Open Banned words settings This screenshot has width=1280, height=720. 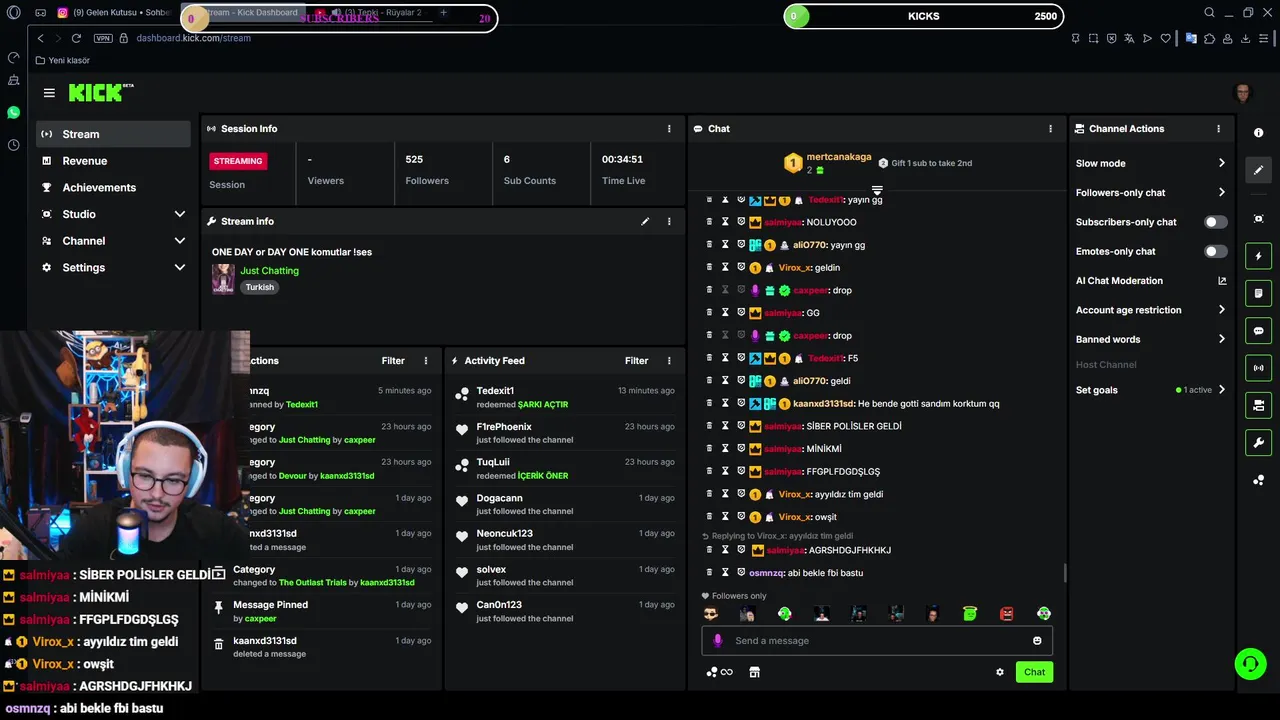coord(1150,339)
